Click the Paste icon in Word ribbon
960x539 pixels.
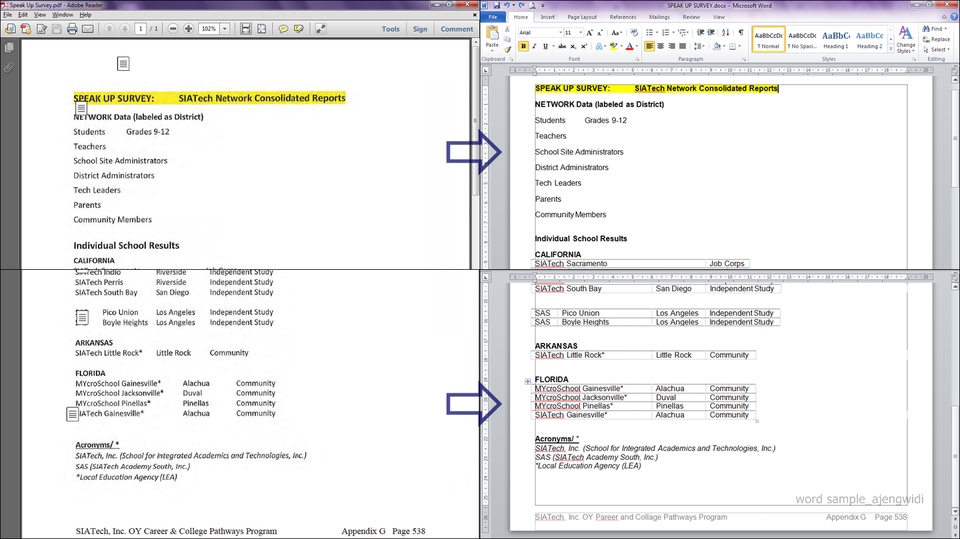(492, 34)
